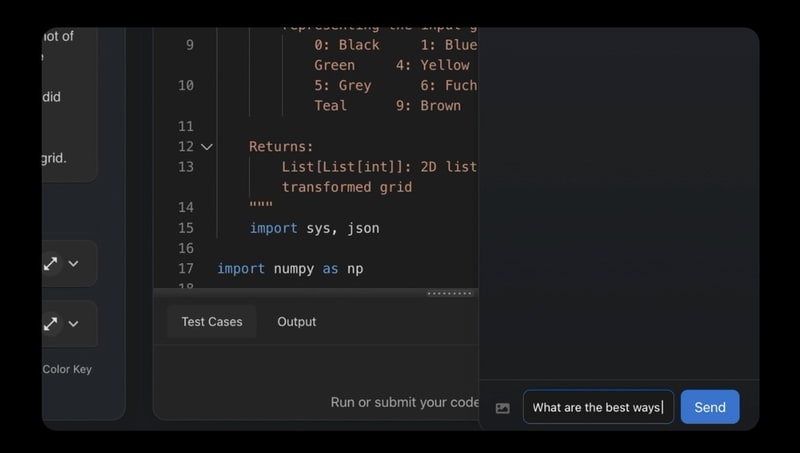Image resolution: width=800 pixels, height=453 pixels.
Task: Click the dotted panel resize handle
Action: click(x=449, y=293)
